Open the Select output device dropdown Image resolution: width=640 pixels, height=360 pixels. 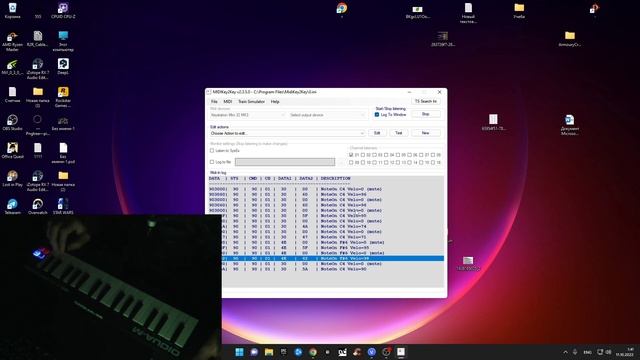click(x=327, y=115)
